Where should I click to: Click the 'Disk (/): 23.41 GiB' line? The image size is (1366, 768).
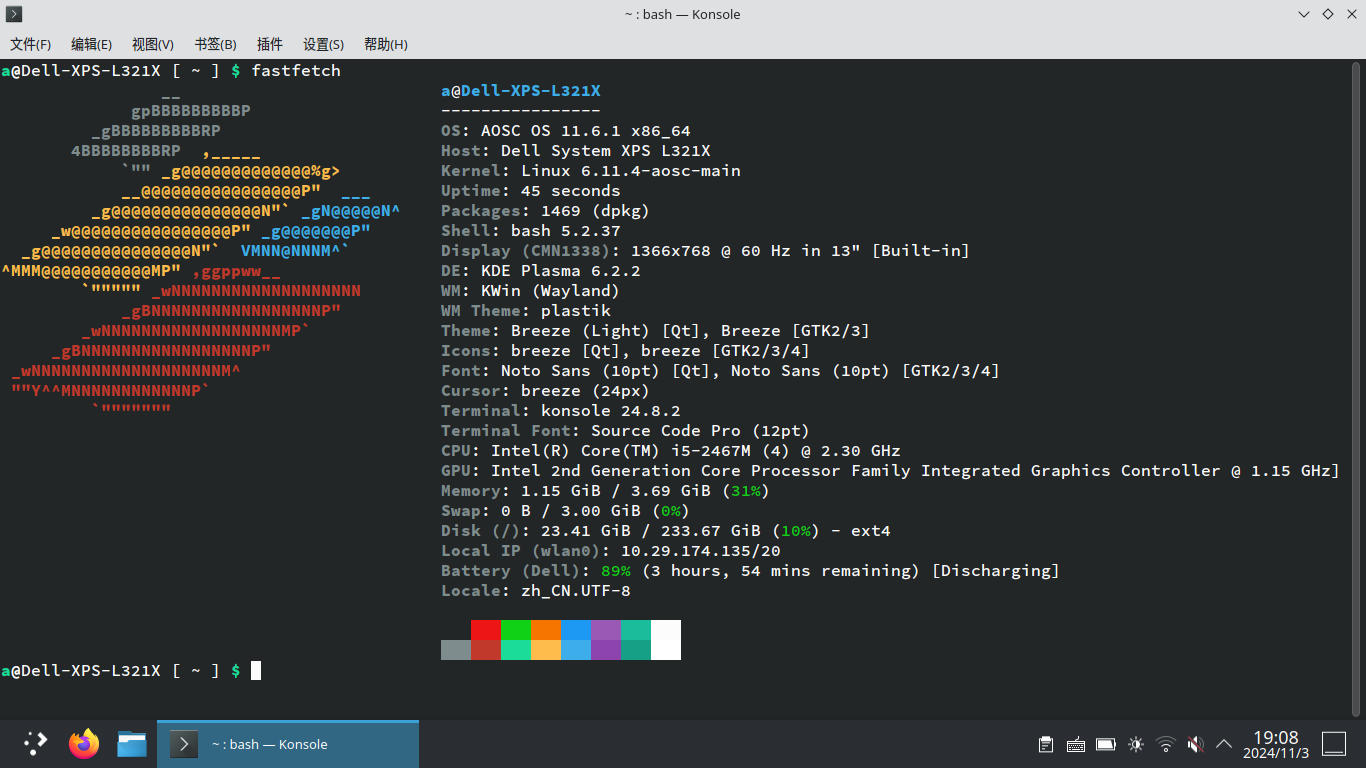666,531
